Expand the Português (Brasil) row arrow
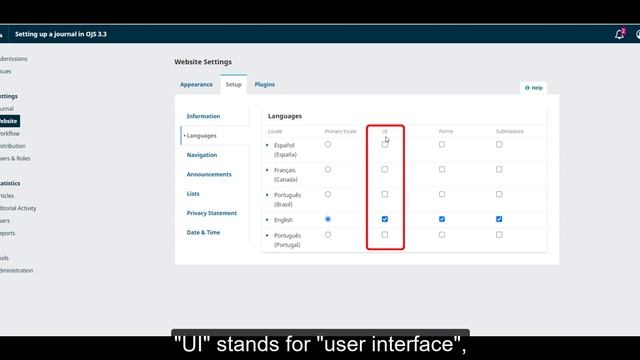Image resolution: width=640 pixels, height=360 pixels. 267,195
